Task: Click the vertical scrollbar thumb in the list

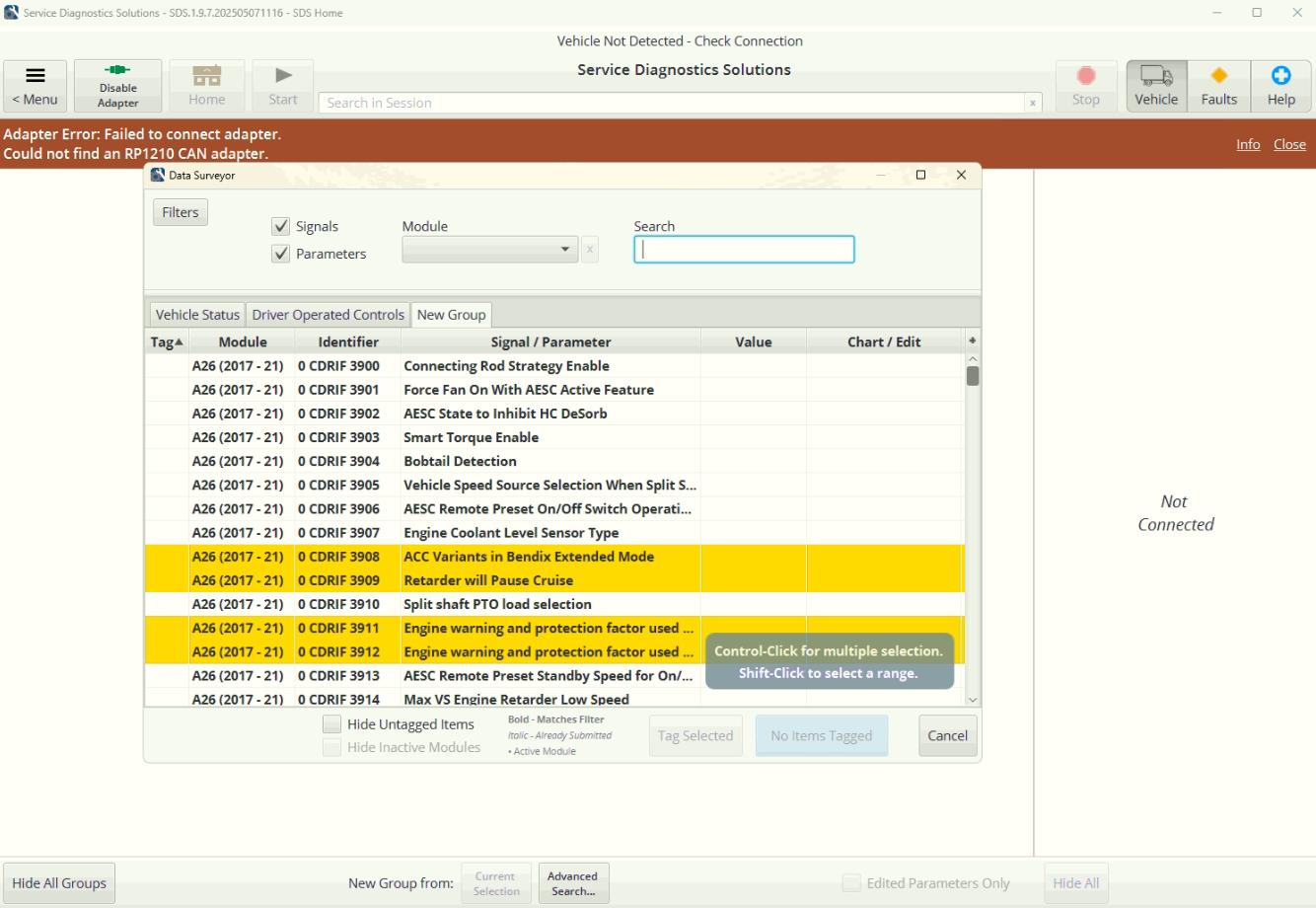Action: [973, 375]
